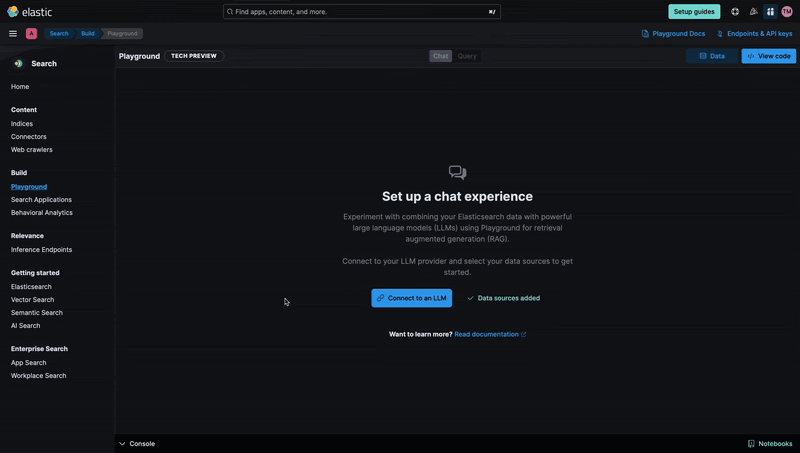The width and height of the screenshot is (800, 453).
Task: Click magnifier icon in search bar
Action: tap(230, 12)
